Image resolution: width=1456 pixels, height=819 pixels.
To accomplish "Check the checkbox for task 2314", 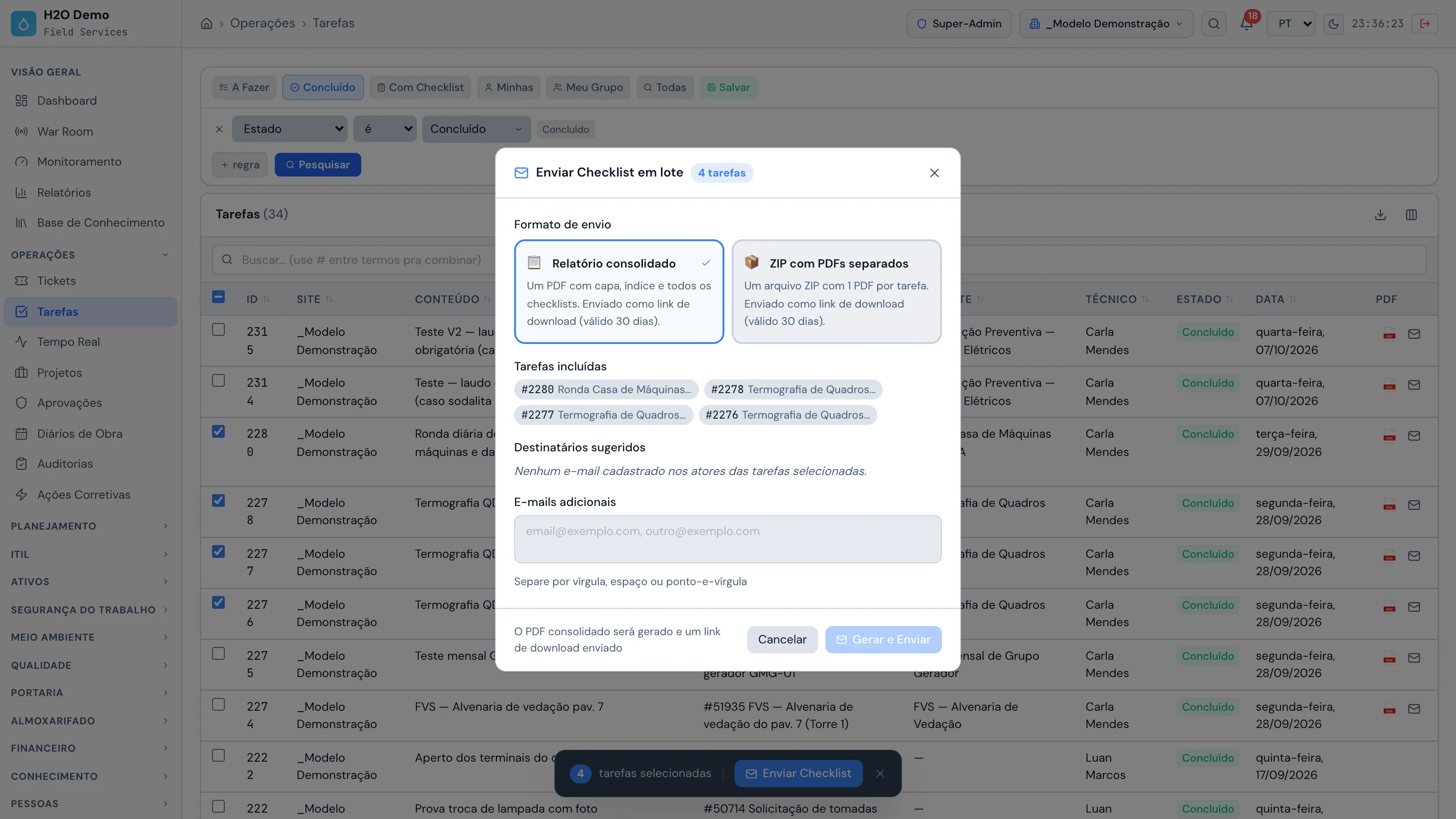I will click(x=218, y=380).
